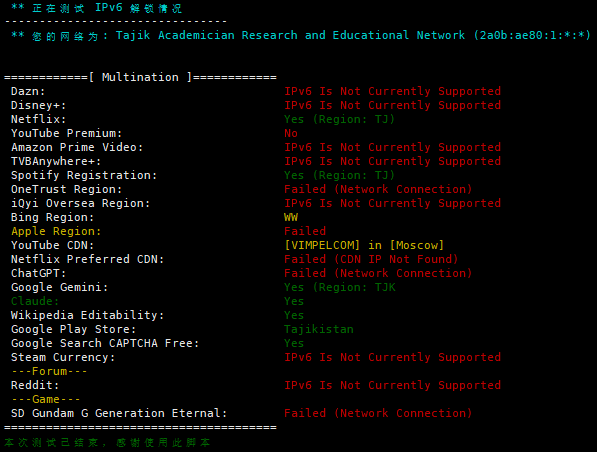The image size is (597, 452).
Task: Click iQyi IPv6 not supported result
Action: pos(393,203)
